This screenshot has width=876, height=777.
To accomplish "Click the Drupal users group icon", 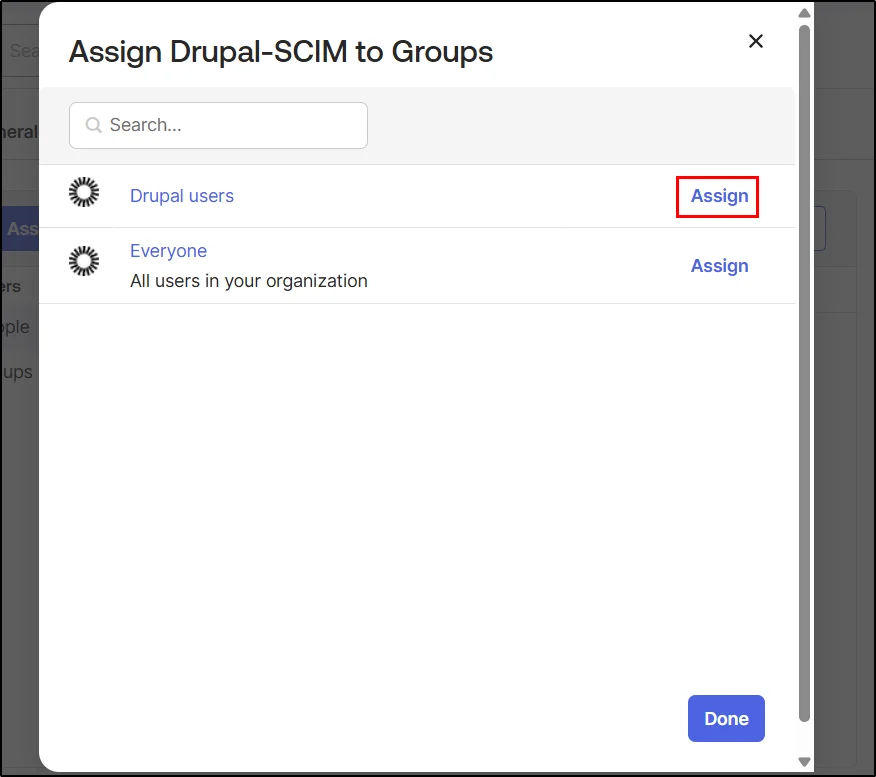I will coord(84,192).
